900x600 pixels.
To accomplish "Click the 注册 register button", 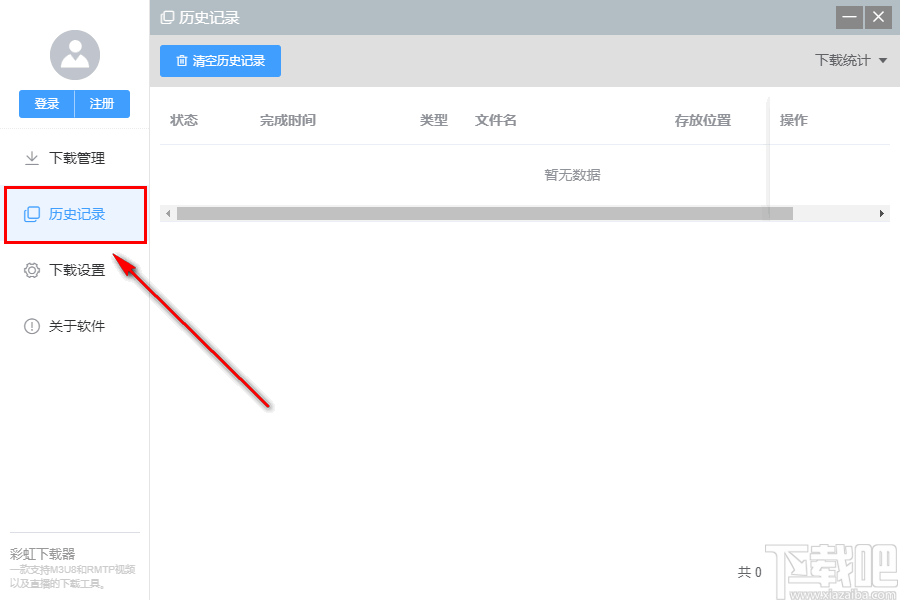I will tap(102, 103).
